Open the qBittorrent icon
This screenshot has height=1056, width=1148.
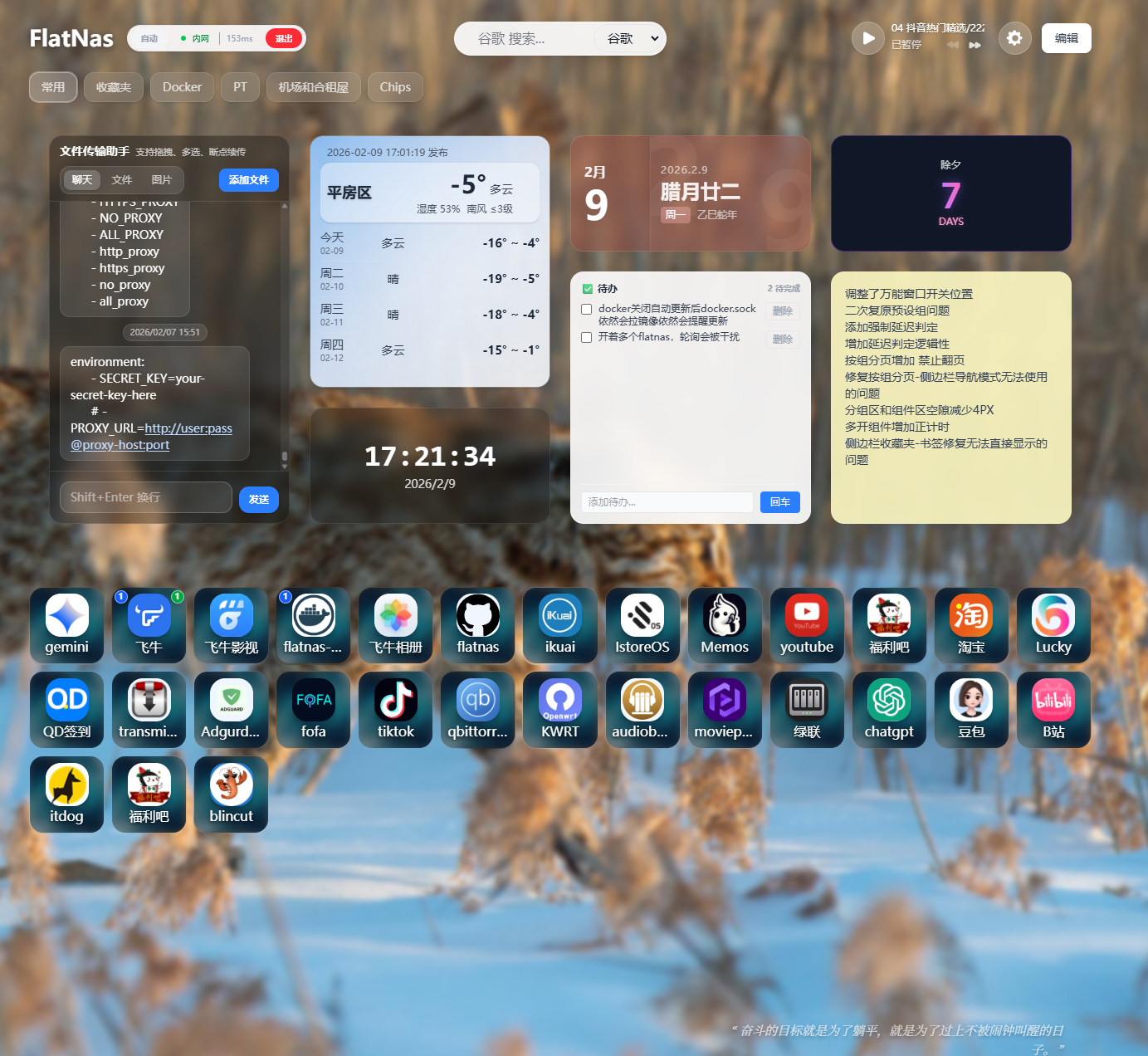pos(477,709)
